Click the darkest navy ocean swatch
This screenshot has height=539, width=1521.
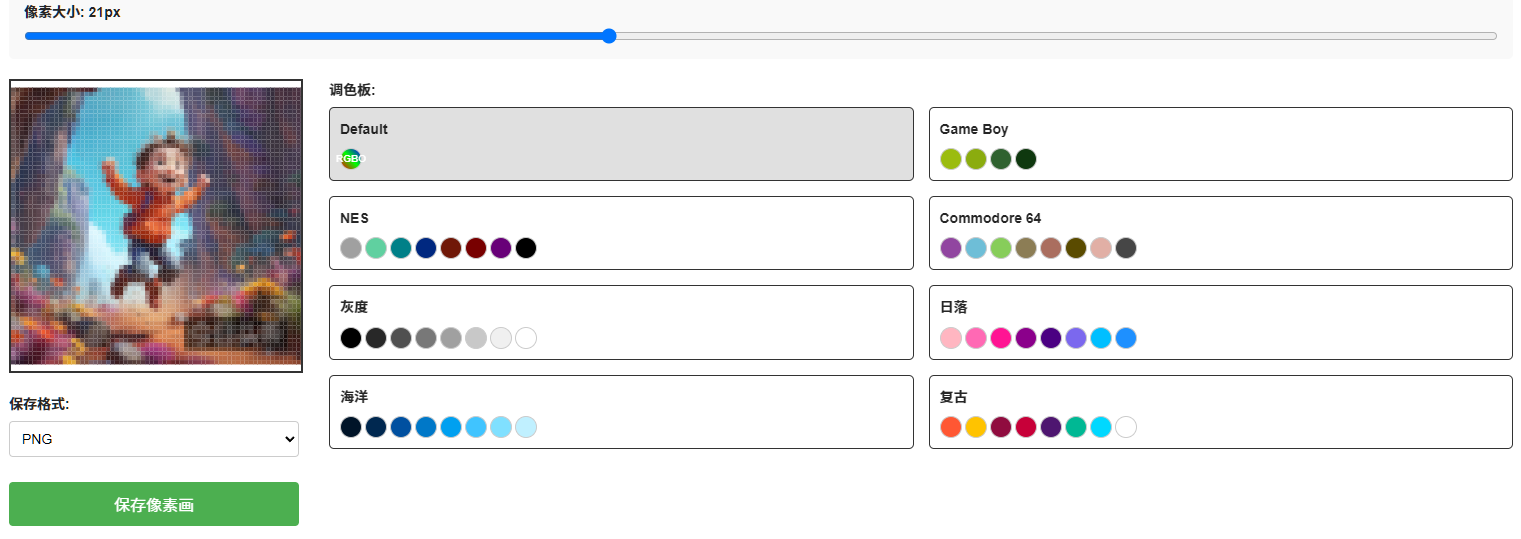click(x=351, y=427)
